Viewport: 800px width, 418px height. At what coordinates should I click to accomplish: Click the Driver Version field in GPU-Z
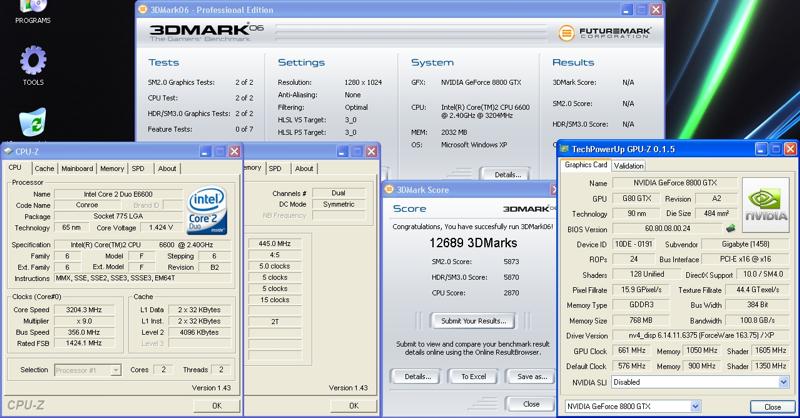click(701, 335)
